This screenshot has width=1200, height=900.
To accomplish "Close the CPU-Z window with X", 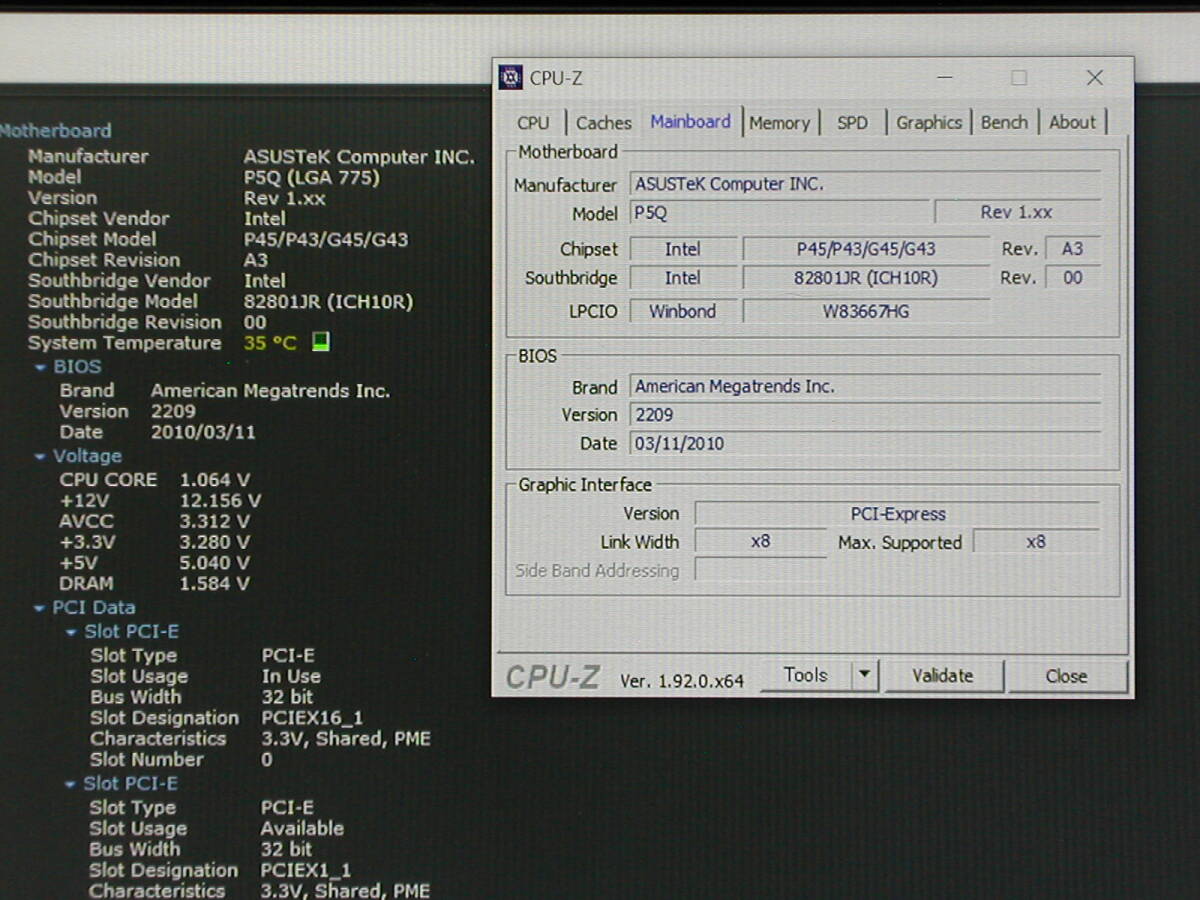I will (1095, 77).
